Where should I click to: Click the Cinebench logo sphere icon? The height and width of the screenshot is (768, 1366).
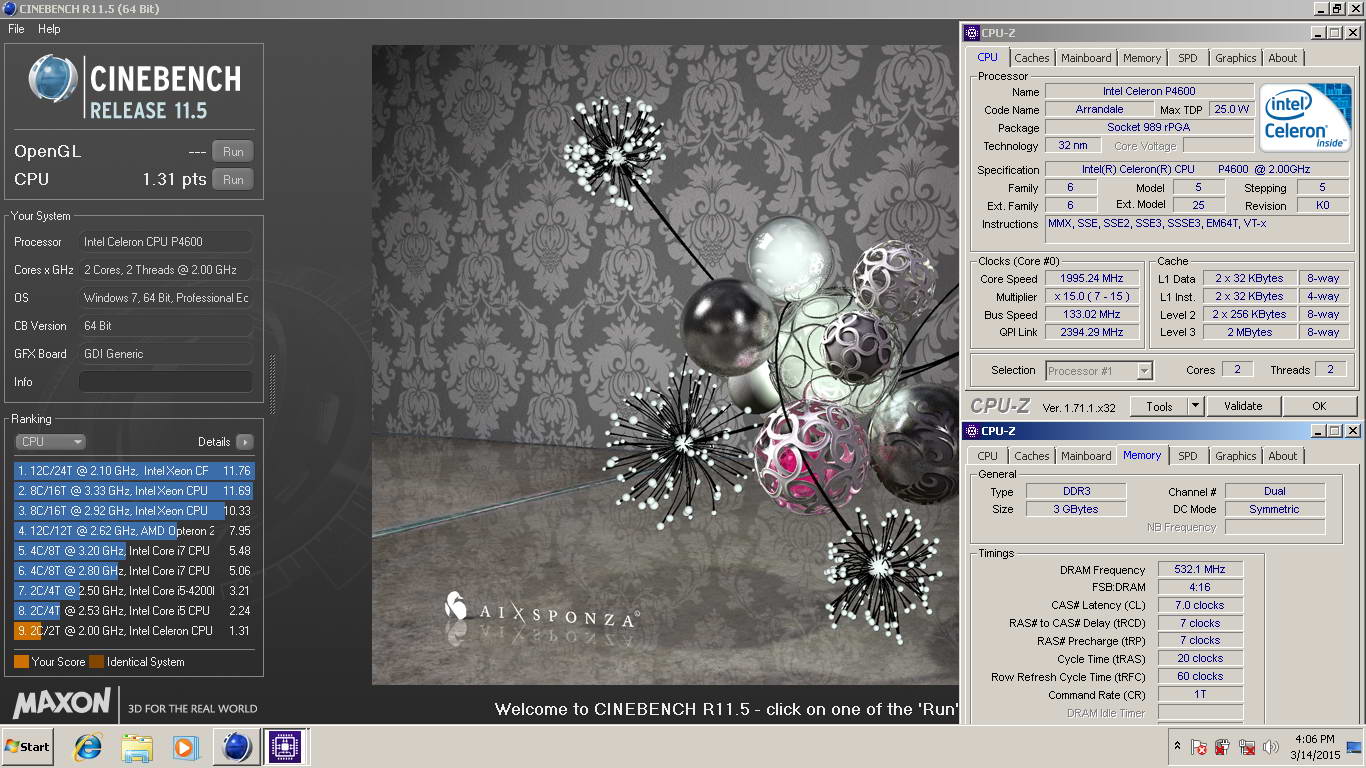[53, 79]
